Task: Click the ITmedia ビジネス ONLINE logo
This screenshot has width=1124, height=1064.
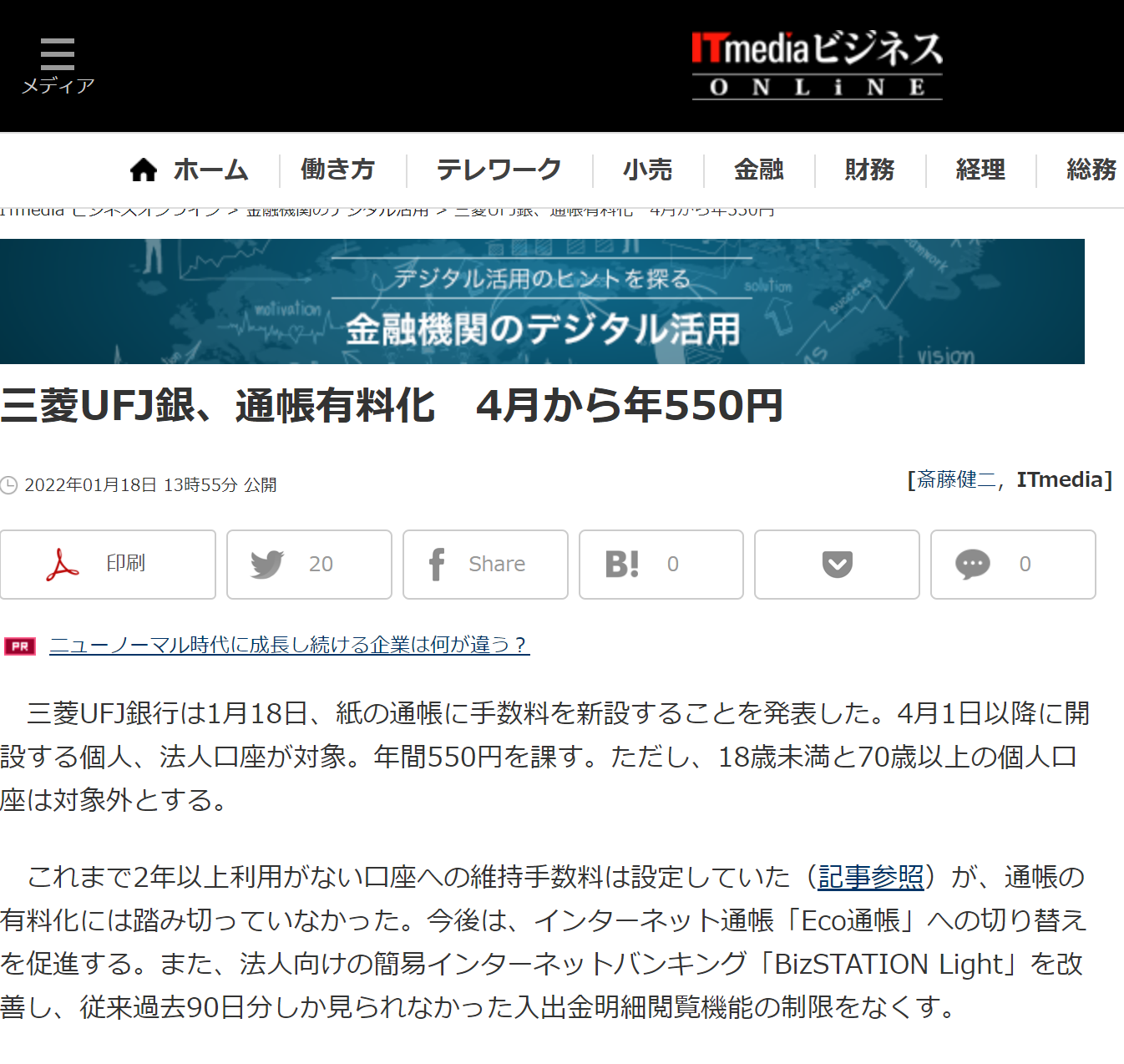Action: 817,65
